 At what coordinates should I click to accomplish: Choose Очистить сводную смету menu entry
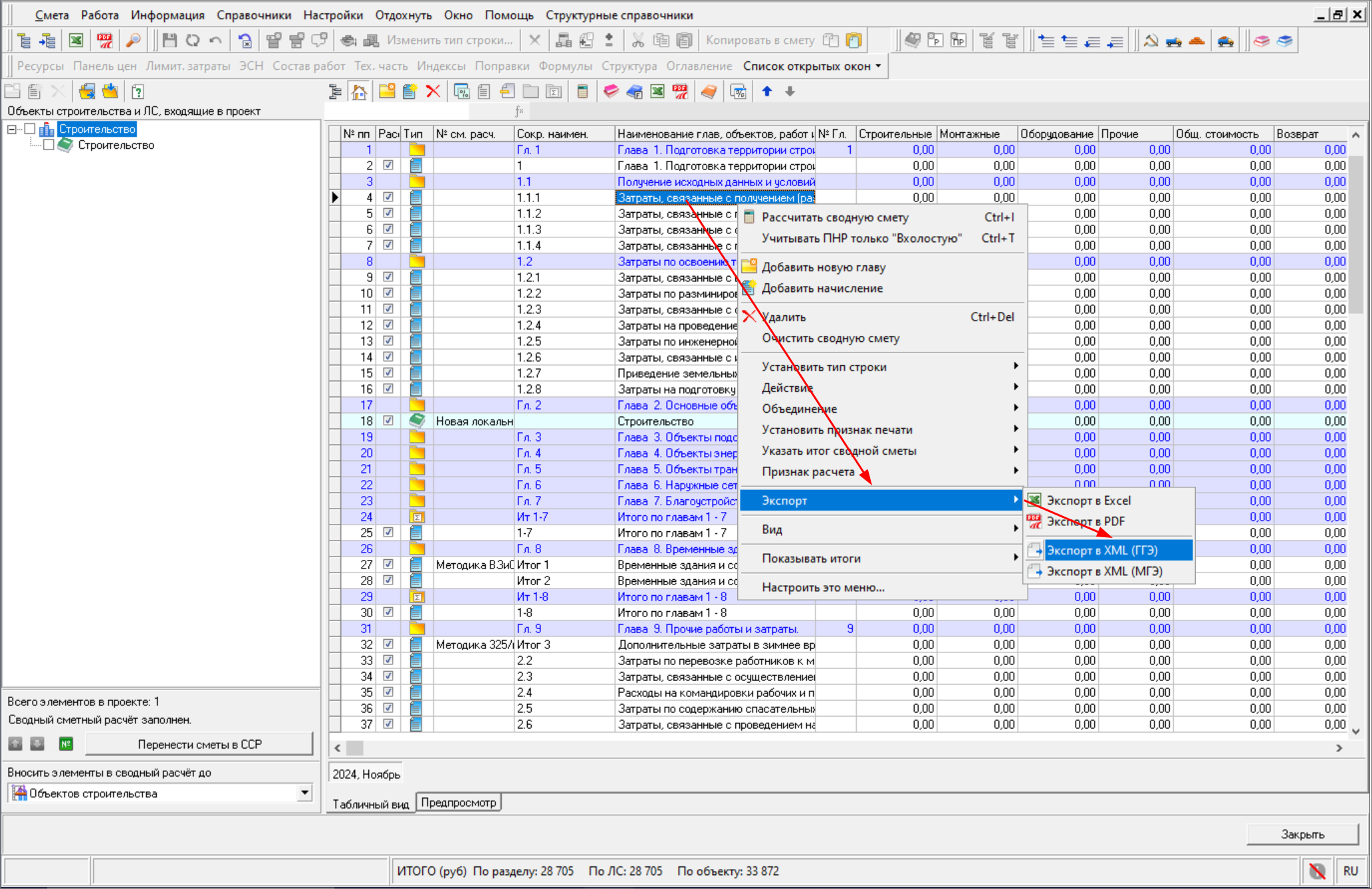(x=883, y=338)
